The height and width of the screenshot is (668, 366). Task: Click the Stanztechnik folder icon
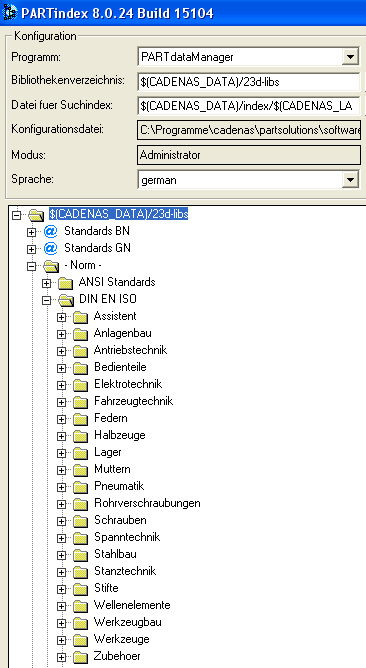click(80, 573)
